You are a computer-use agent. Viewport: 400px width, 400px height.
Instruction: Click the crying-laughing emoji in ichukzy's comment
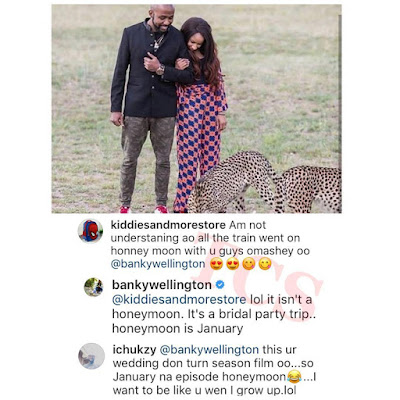coord(295,377)
